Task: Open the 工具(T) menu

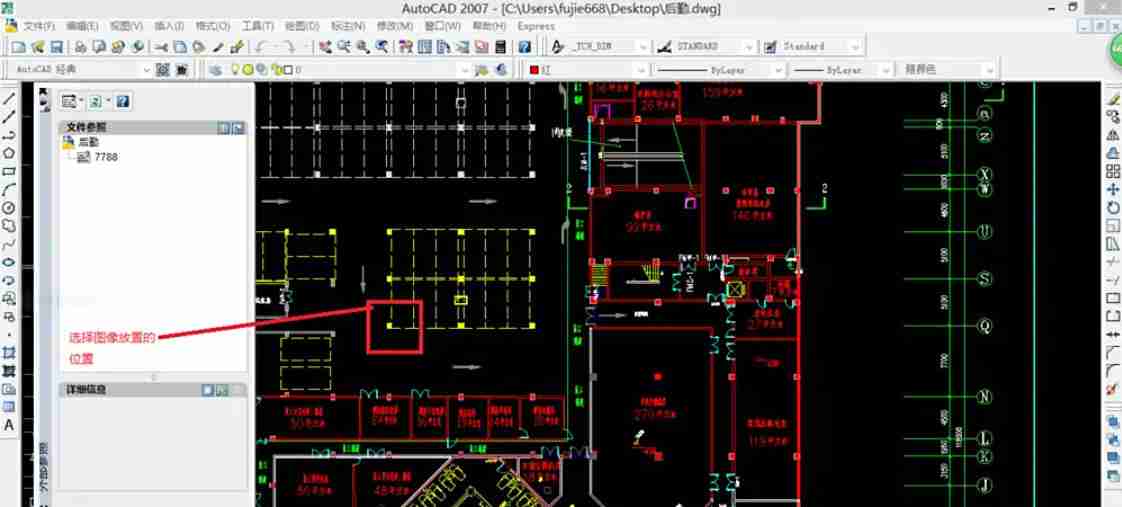Action: click(x=257, y=26)
